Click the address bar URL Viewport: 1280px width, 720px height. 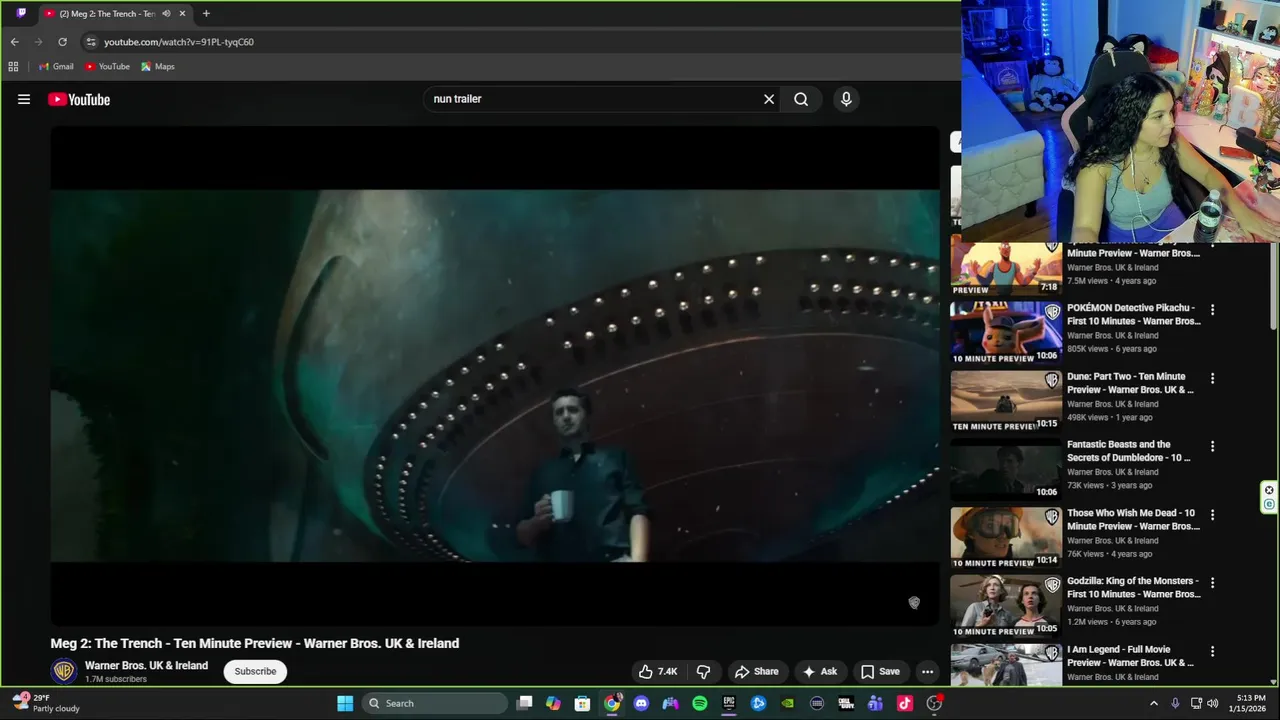tap(179, 42)
